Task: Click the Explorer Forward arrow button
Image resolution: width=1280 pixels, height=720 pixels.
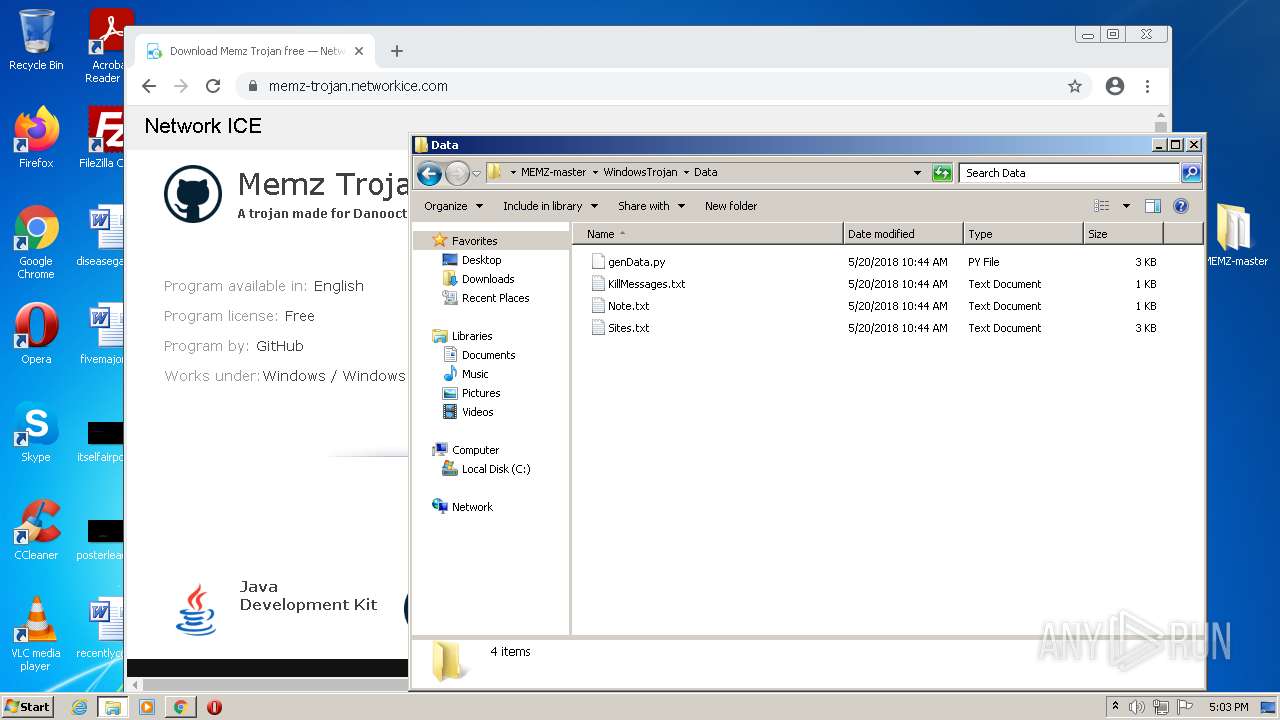Action: [x=457, y=174]
